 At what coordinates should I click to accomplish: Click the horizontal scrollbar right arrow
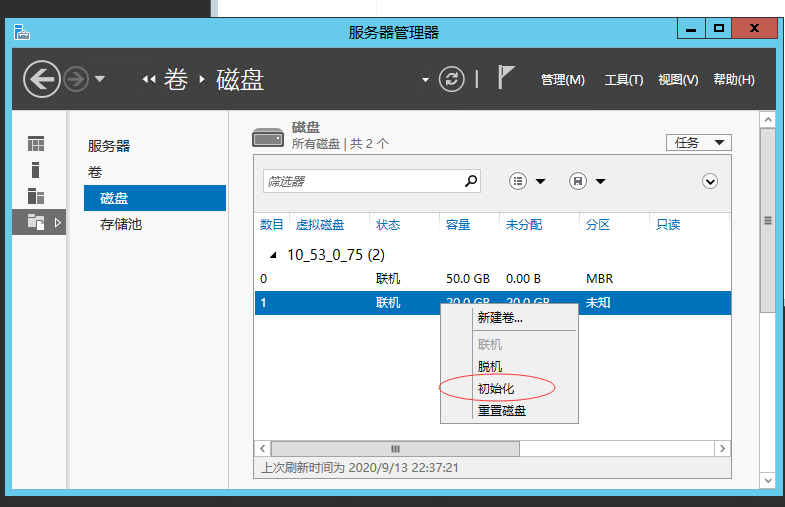click(722, 448)
